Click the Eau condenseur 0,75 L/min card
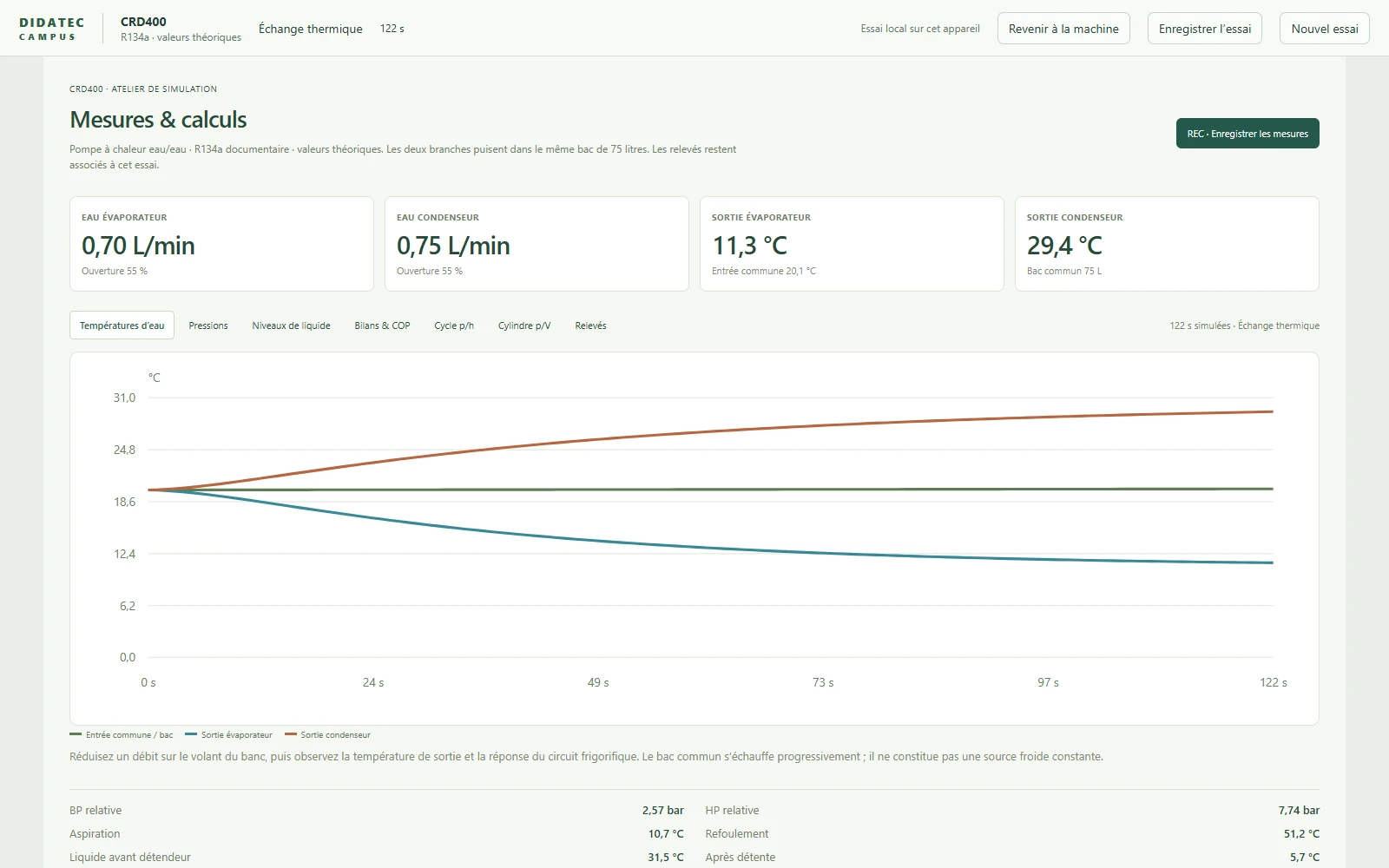The width and height of the screenshot is (1389, 868). [x=537, y=244]
